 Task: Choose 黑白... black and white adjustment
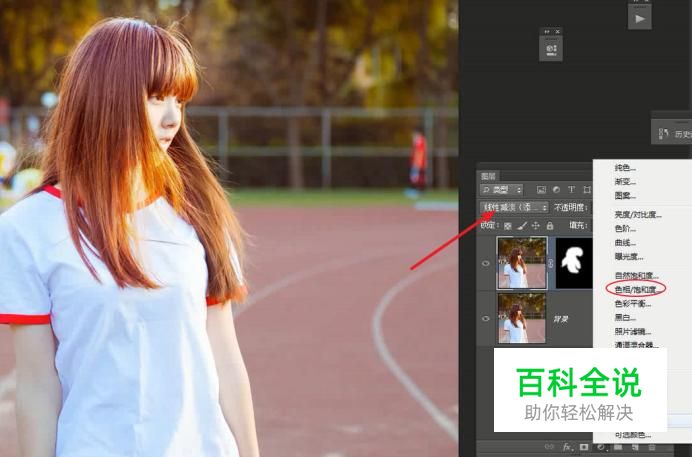[625, 317]
